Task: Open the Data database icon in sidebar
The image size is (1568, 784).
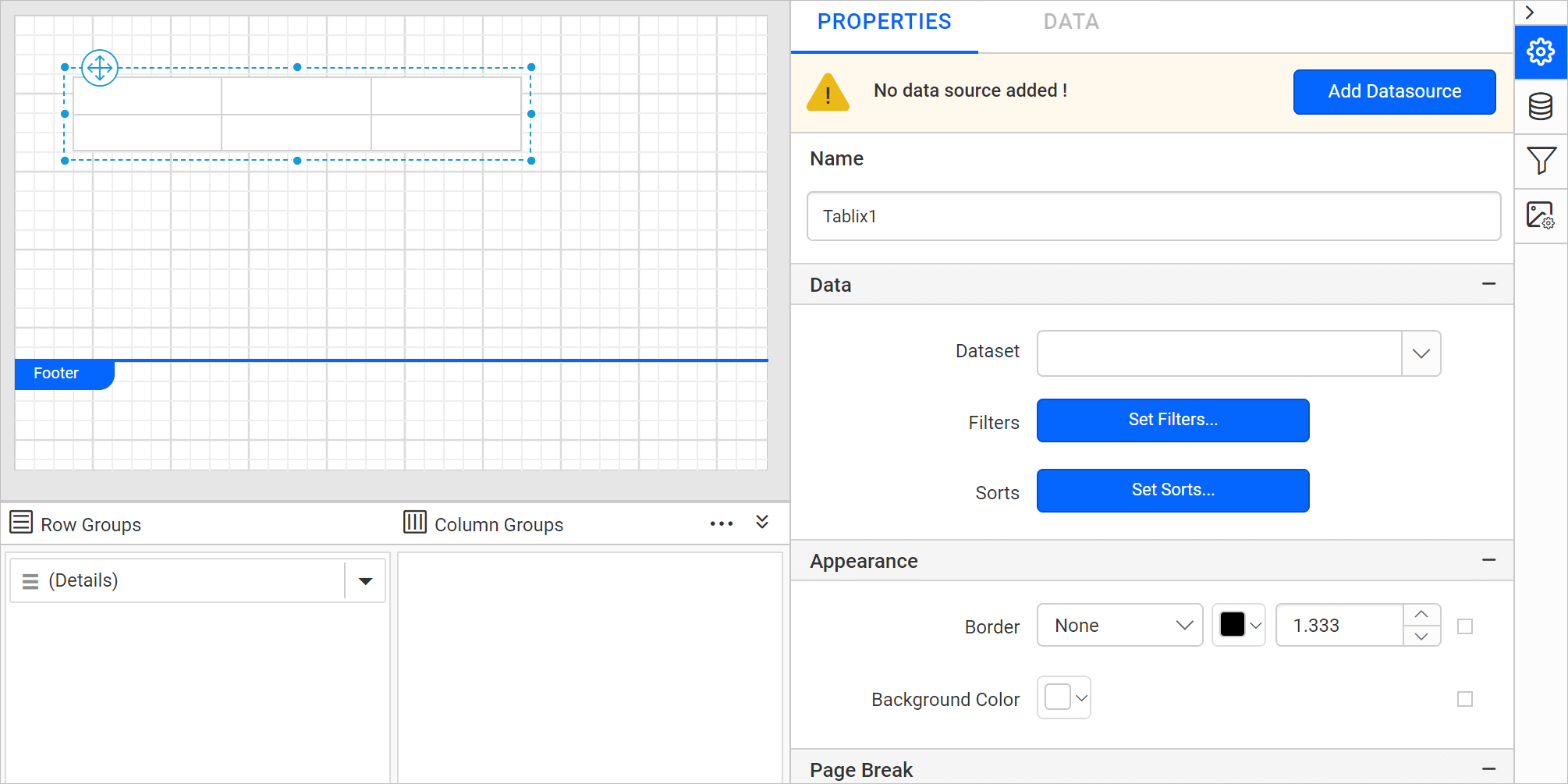Action: pos(1541,106)
